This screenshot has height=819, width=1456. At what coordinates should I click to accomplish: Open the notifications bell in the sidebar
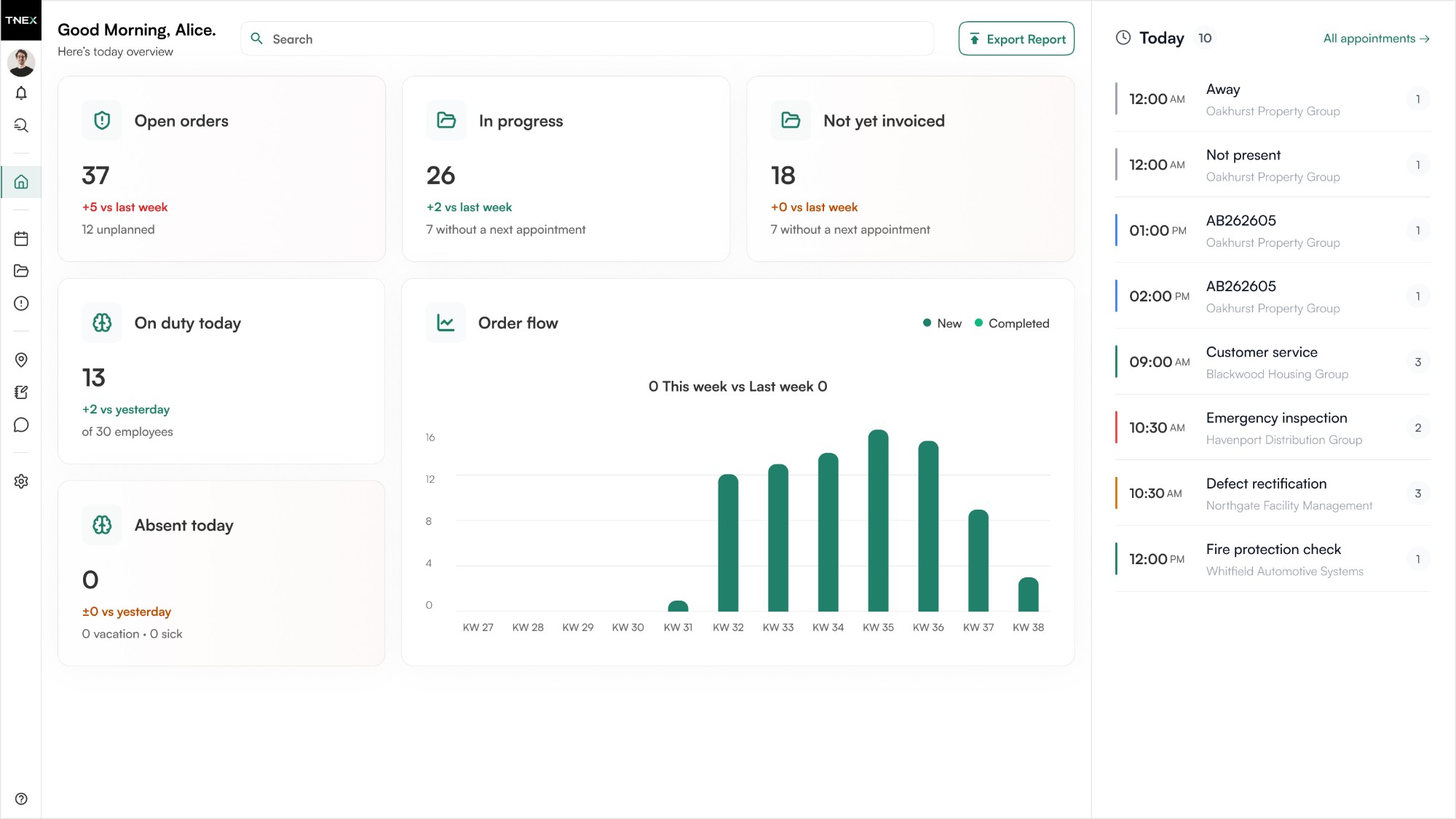(x=21, y=93)
